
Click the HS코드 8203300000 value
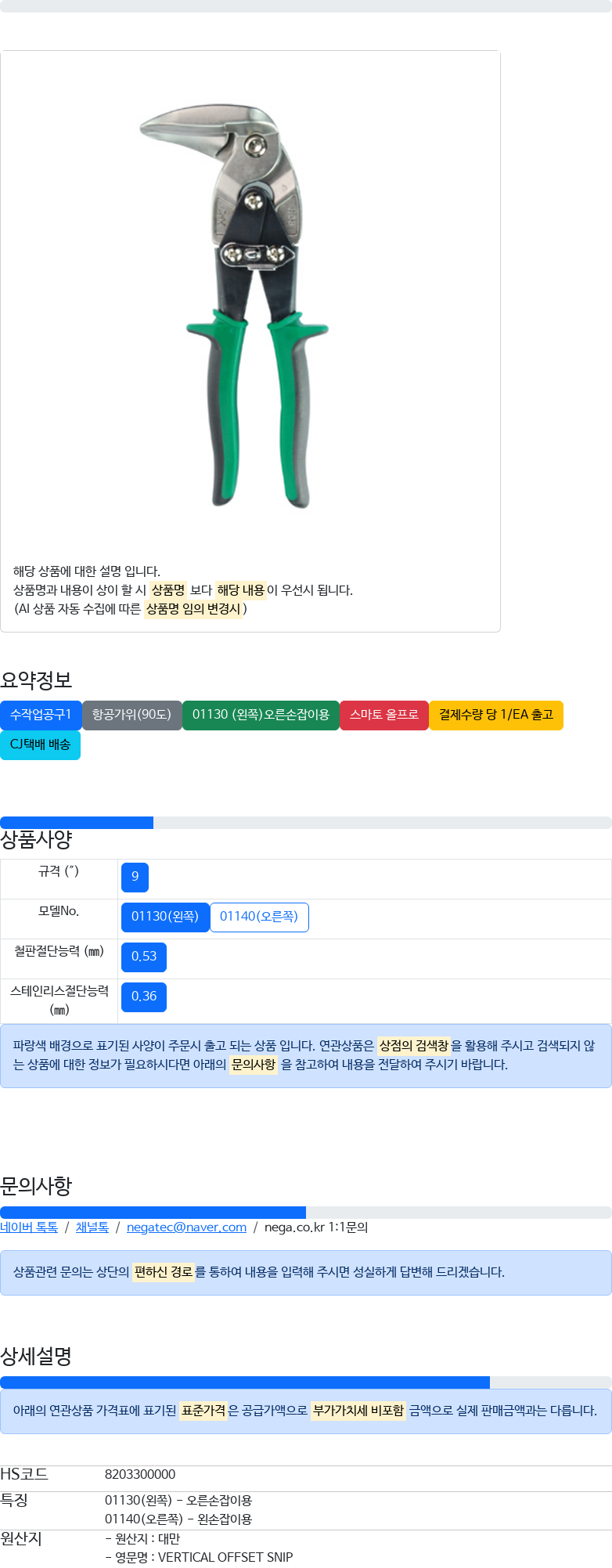pos(140,1475)
